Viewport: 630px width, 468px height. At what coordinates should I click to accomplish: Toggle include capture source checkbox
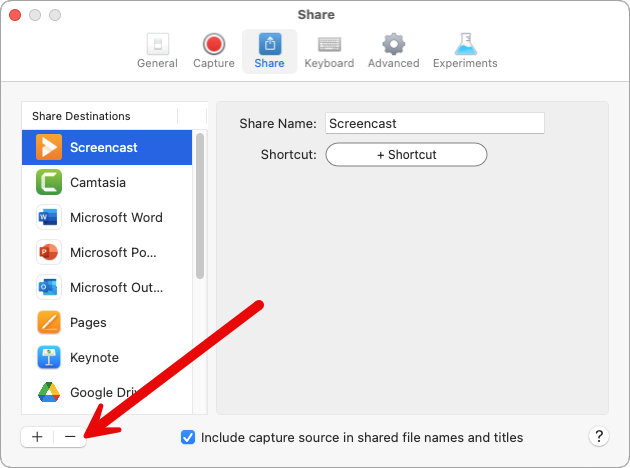pyautogui.click(x=188, y=437)
